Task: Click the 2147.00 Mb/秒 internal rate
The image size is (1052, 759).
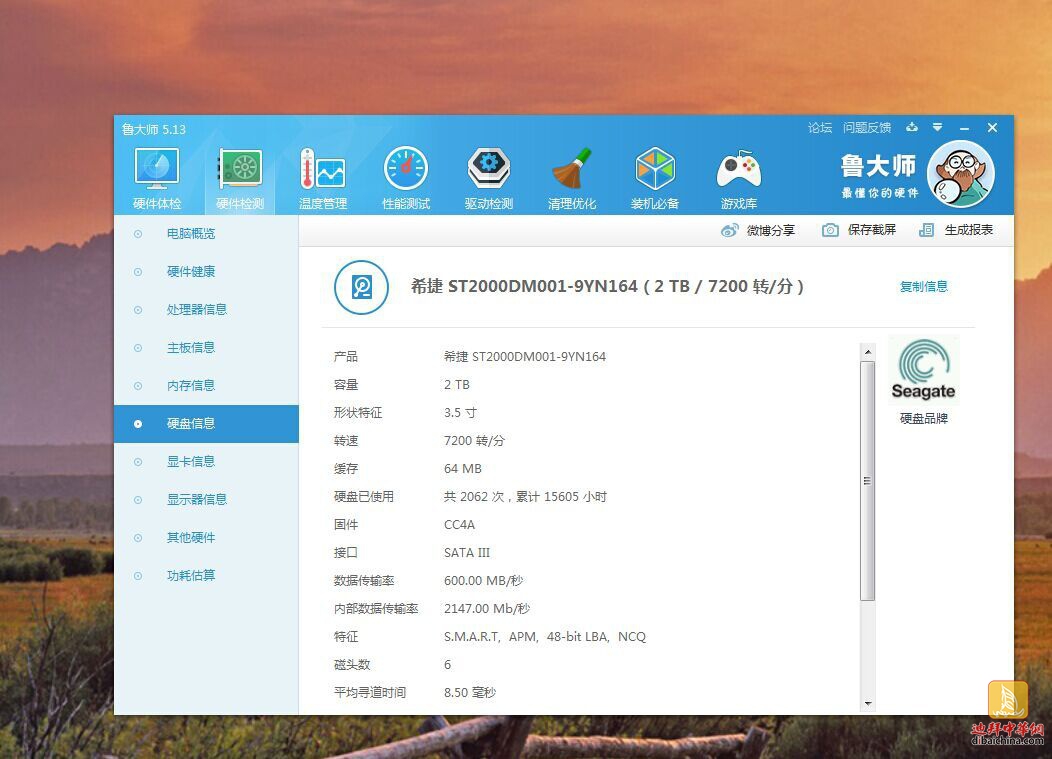Action: [487, 609]
